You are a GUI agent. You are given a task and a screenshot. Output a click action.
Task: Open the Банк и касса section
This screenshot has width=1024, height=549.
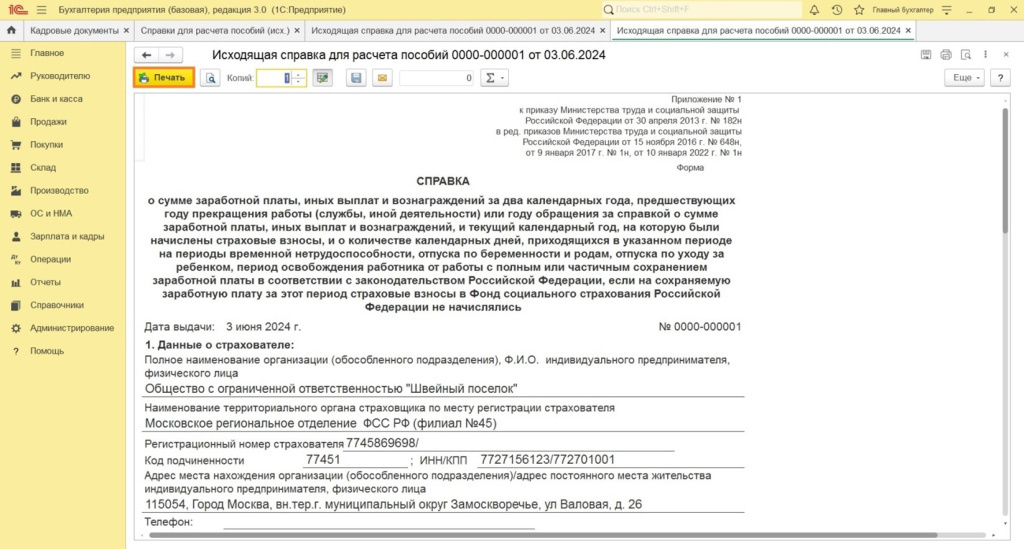click(56, 99)
